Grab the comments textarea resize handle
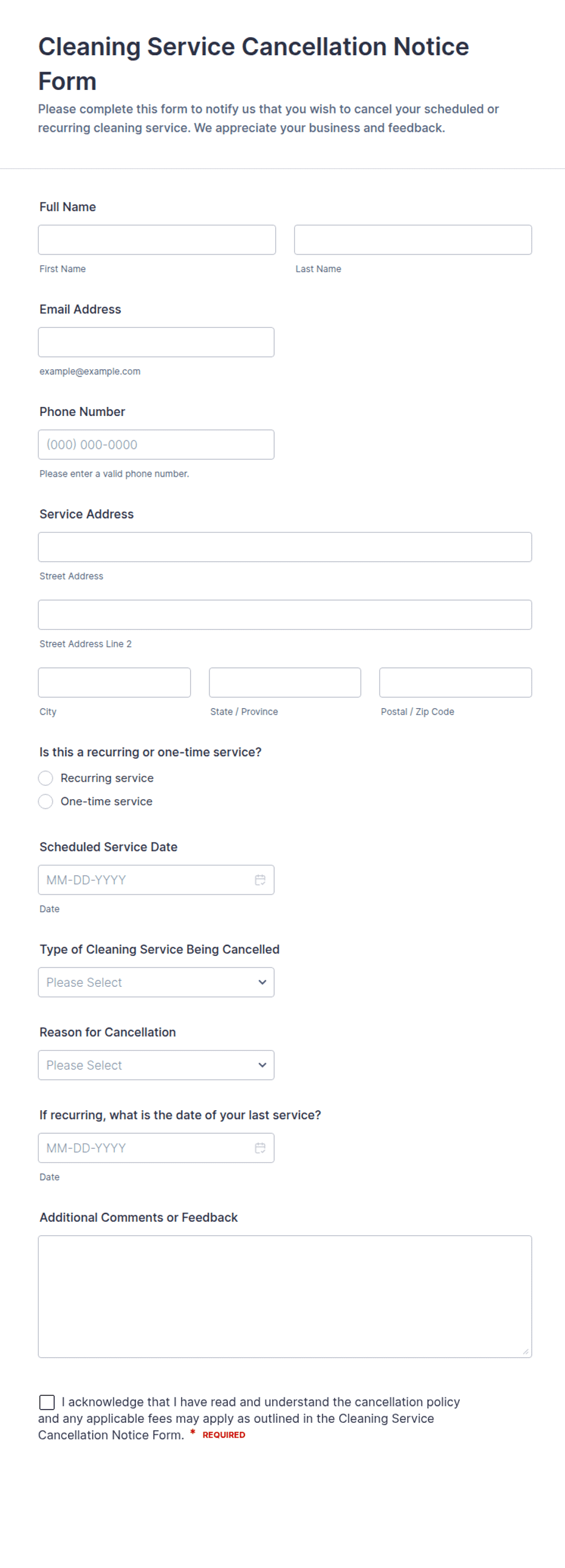Viewport: 565px width, 1568px height. point(526,1351)
